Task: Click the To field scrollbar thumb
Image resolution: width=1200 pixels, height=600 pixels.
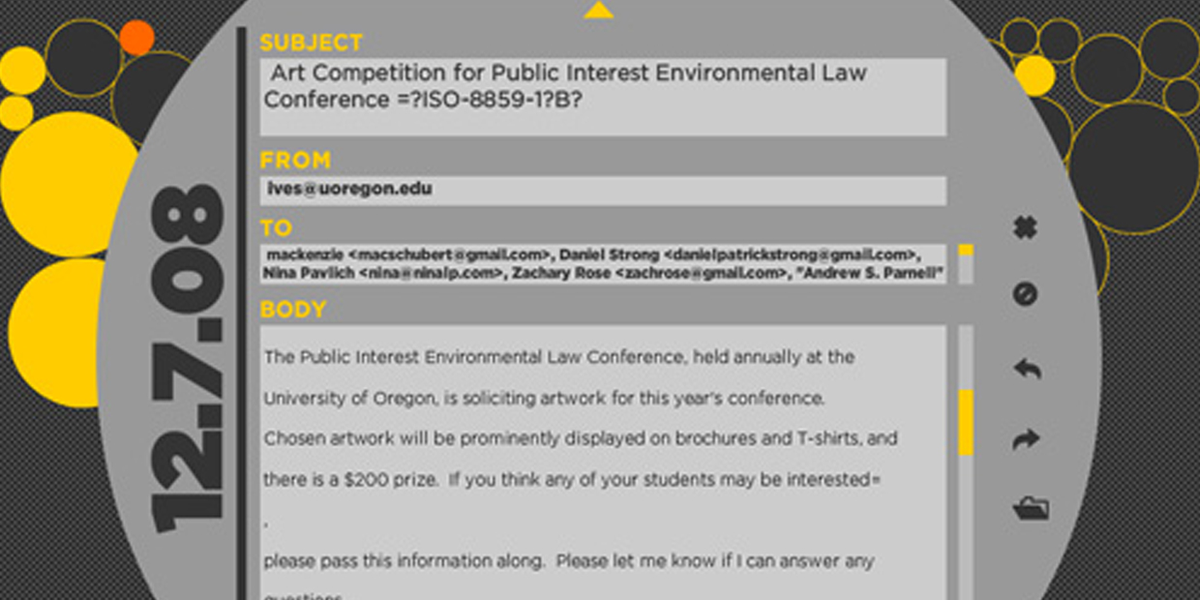Action: [965, 250]
